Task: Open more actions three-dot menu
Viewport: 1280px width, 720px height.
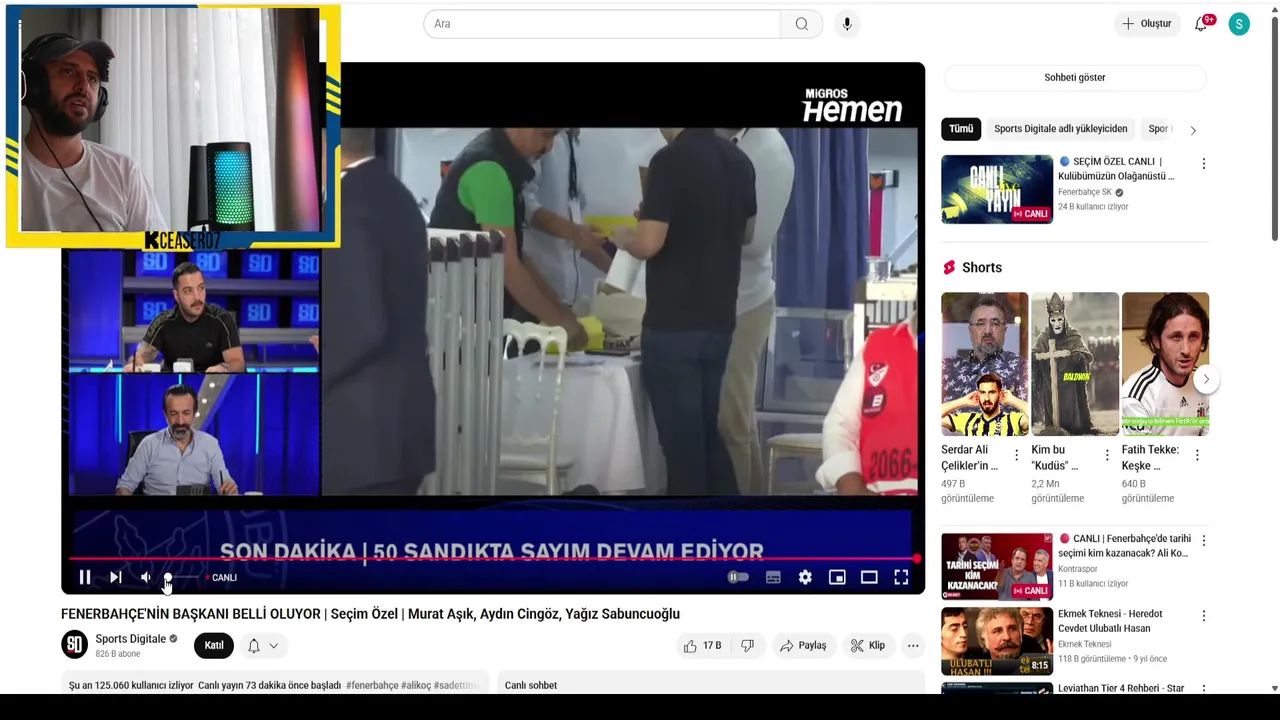Action: click(x=913, y=646)
